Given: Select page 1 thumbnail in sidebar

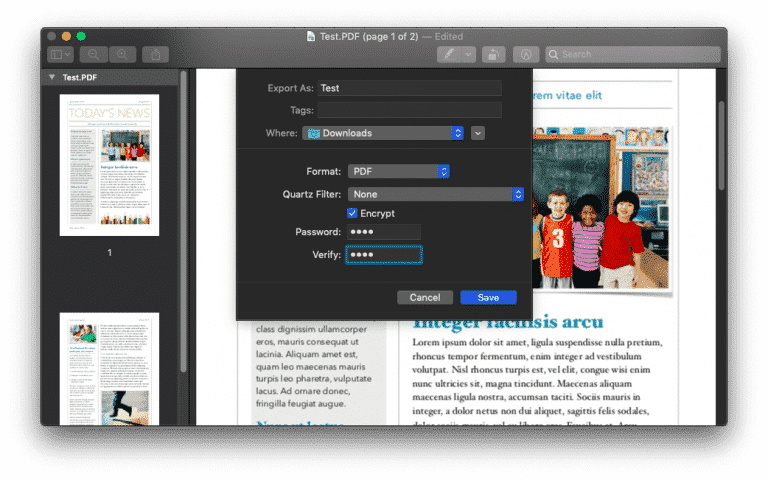Looking at the screenshot, I should coord(109,165).
